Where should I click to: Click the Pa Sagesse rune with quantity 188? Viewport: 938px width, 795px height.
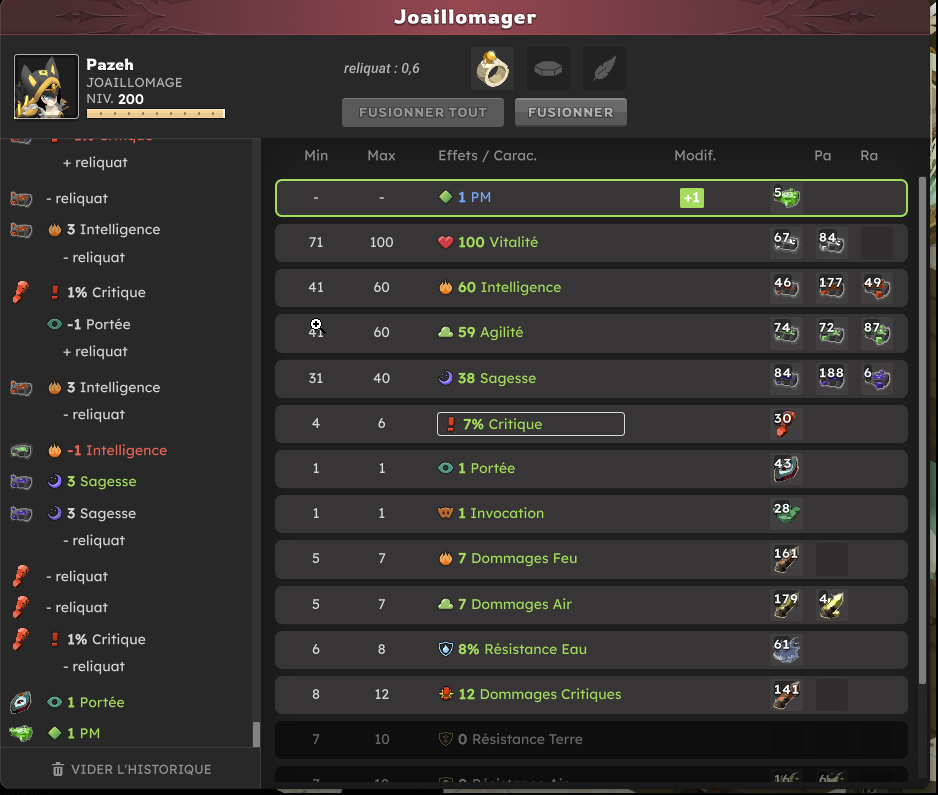pos(832,378)
